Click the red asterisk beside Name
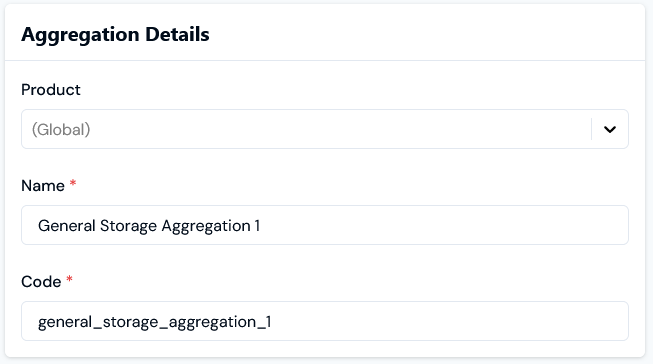Image resolution: width=653 pixels, height=364 pixels. click(73, 183)
